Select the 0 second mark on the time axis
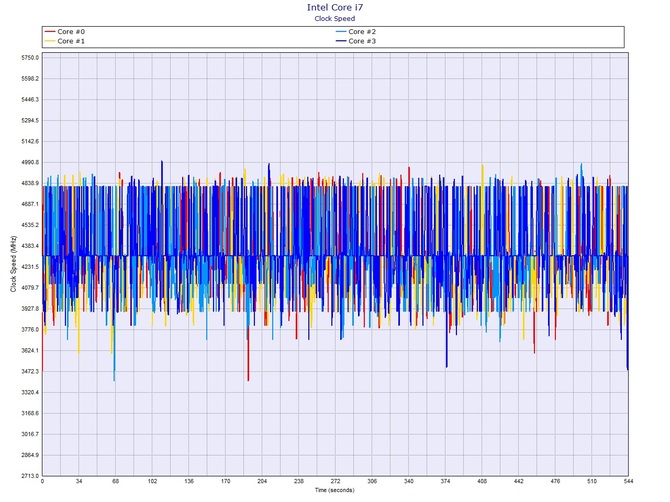The image size is (670, 502). (42, 483)
